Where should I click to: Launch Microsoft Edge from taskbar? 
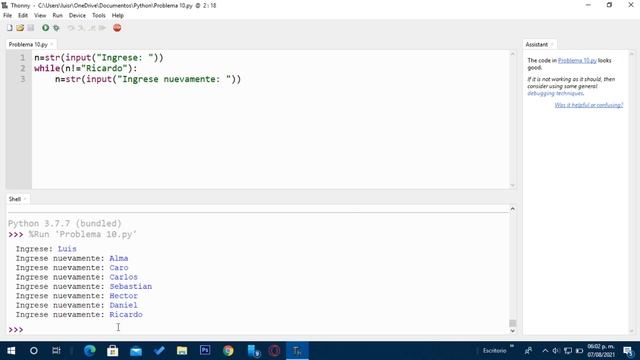[x=89, y=351]
